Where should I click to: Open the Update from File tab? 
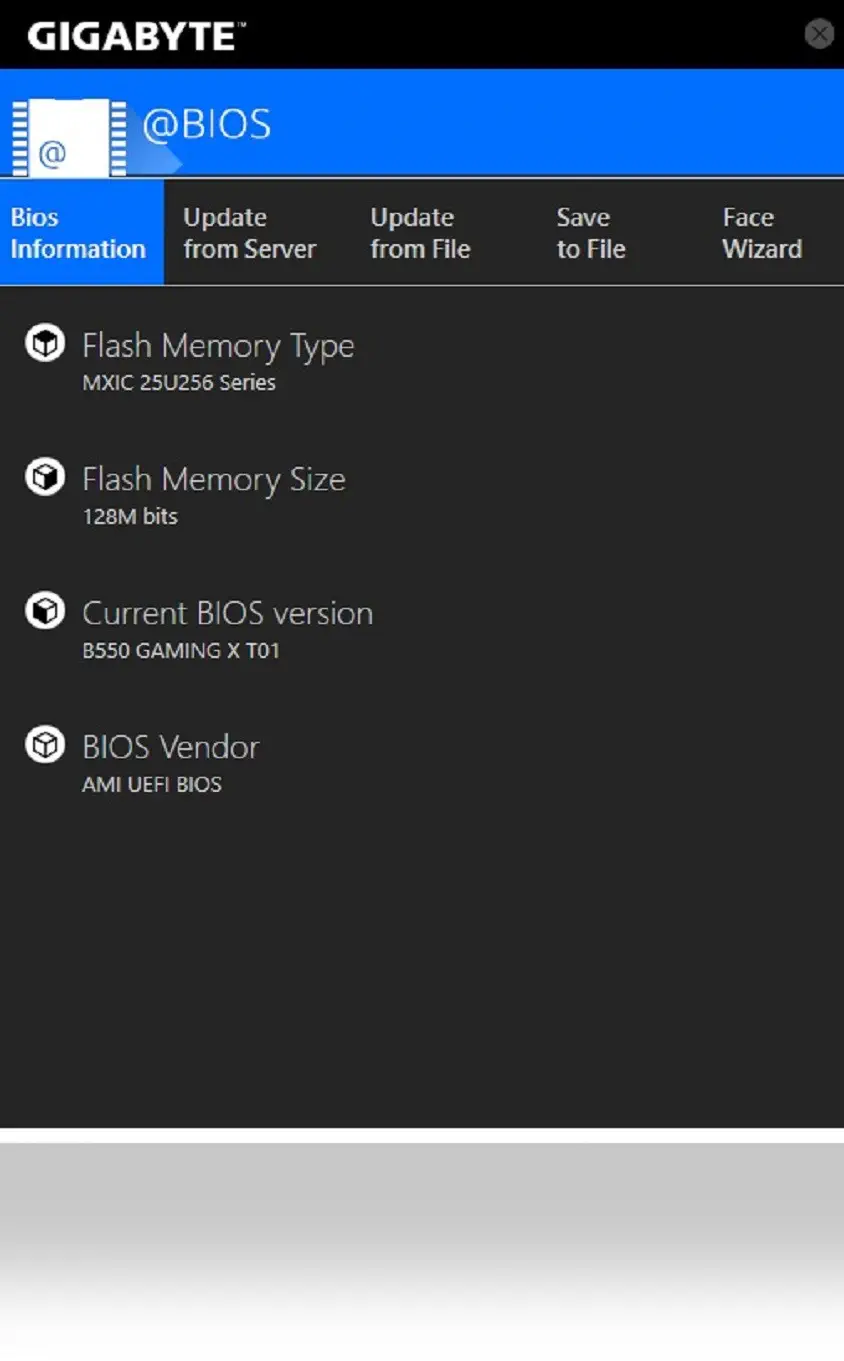(x=420, y=233)
